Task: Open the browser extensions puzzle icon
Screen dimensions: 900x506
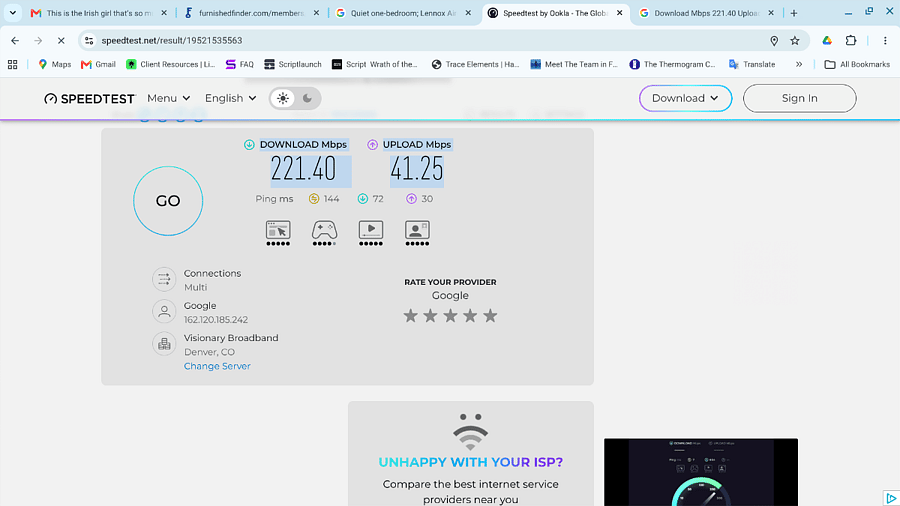Action: coord(851,41)
